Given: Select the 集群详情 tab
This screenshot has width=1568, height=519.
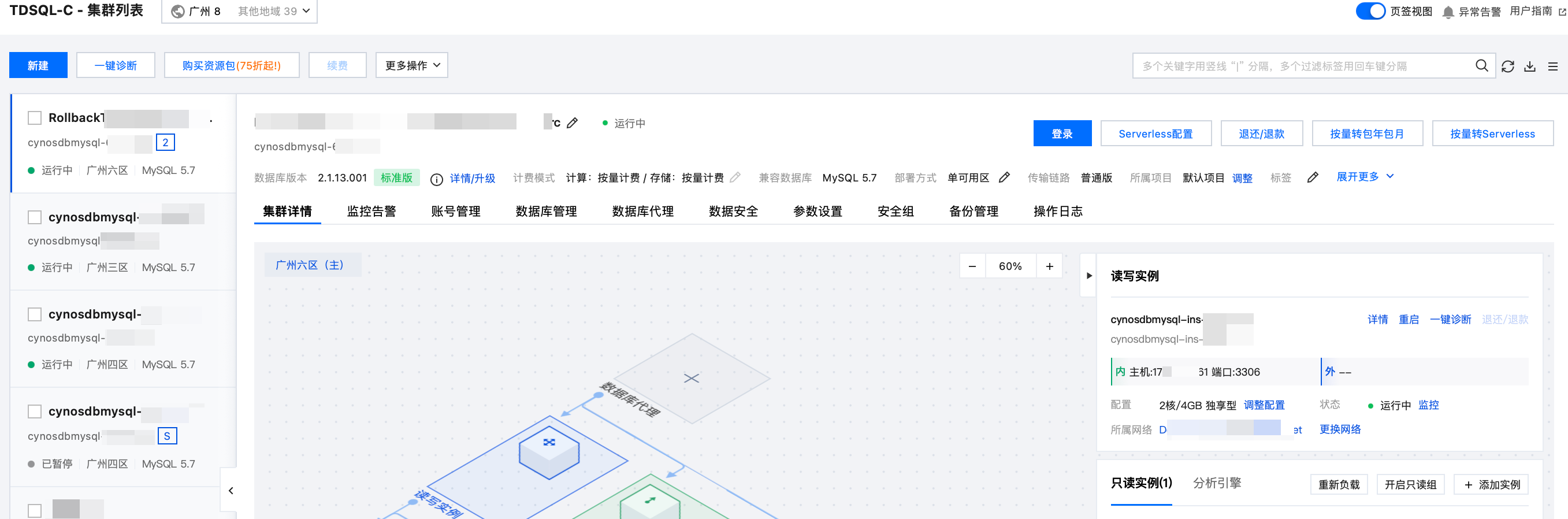Looking at the screenshot, I should (x=287, y=212).
